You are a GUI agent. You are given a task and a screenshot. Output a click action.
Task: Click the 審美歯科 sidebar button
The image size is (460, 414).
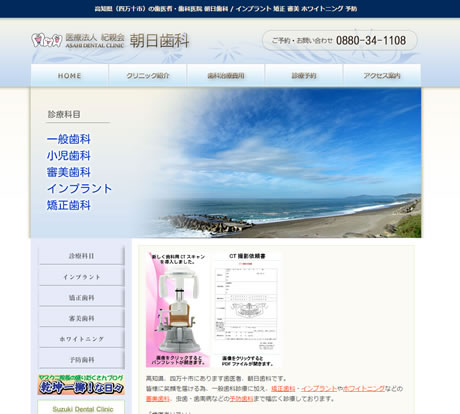click(82, 318)
